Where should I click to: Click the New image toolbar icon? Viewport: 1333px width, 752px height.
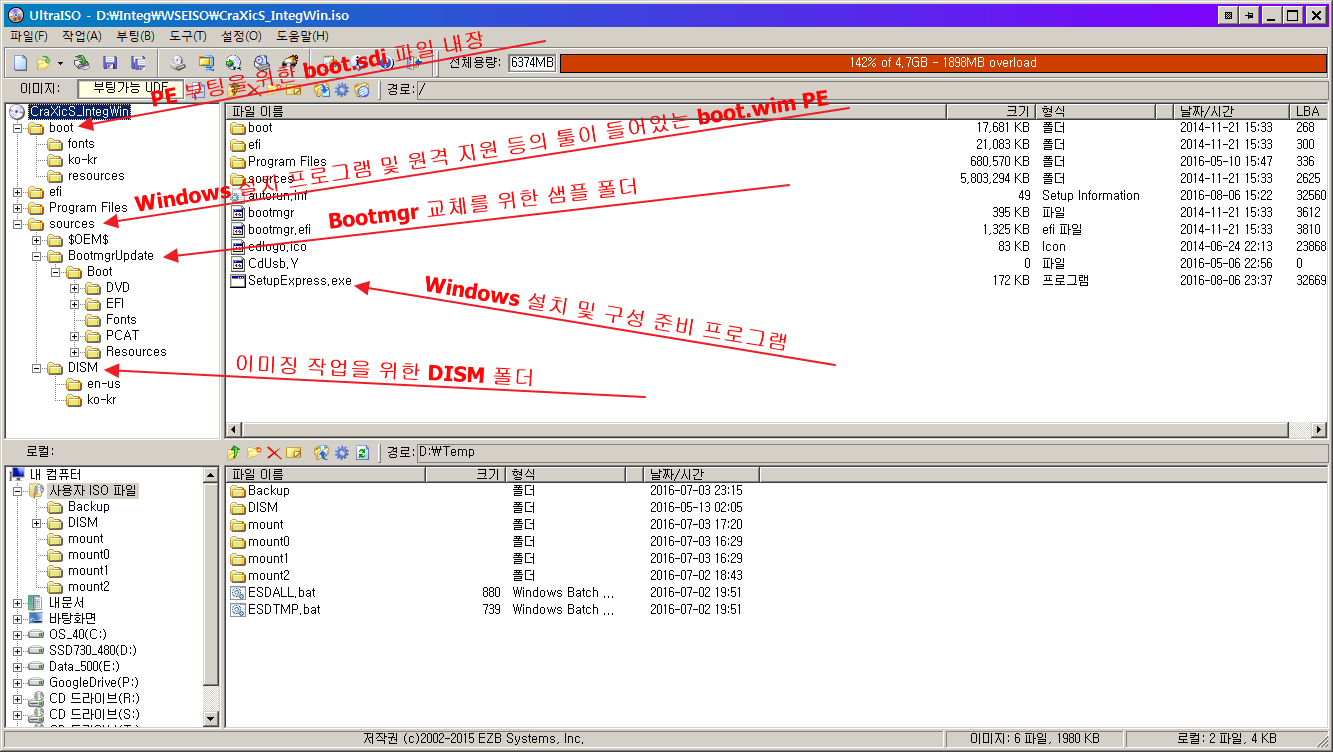(20, 63)
